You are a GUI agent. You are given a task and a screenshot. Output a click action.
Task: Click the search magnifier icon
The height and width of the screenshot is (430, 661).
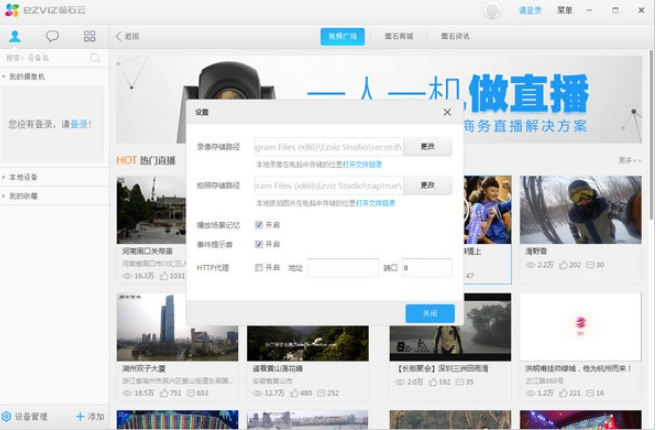pyautogui.click(x=95, y=58)
